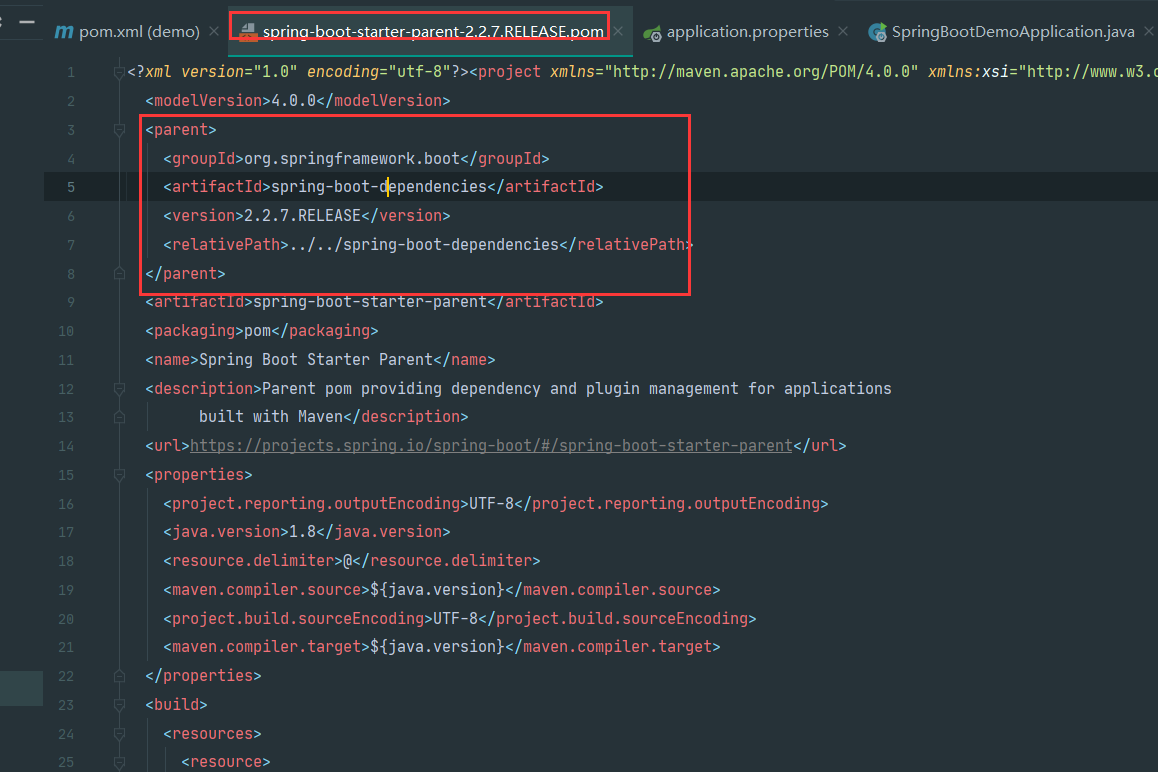
Task: Click the <build> tag text
Action: point(177,705)
